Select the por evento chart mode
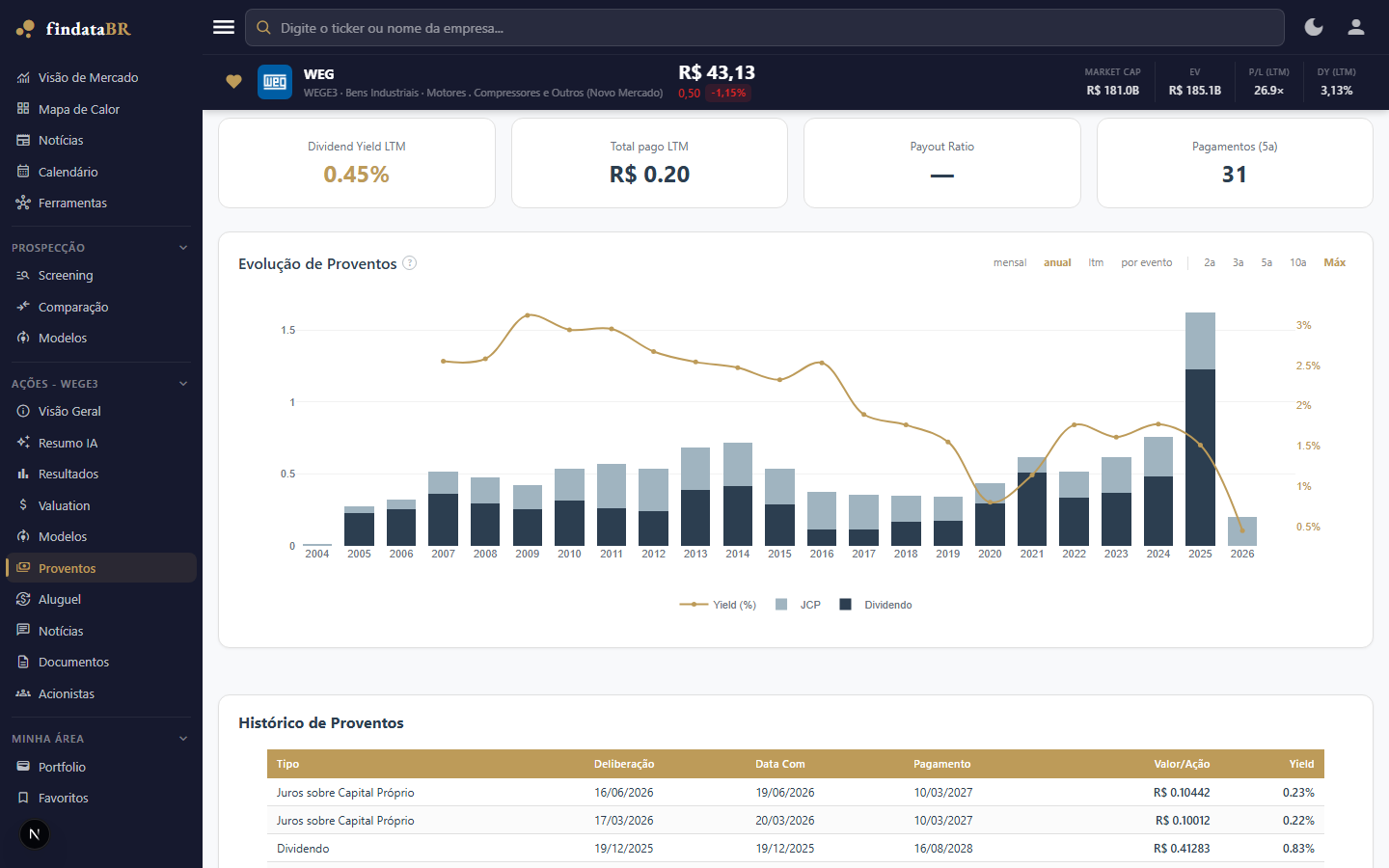Screen dimensions: 1389x868 point(1147,262)
